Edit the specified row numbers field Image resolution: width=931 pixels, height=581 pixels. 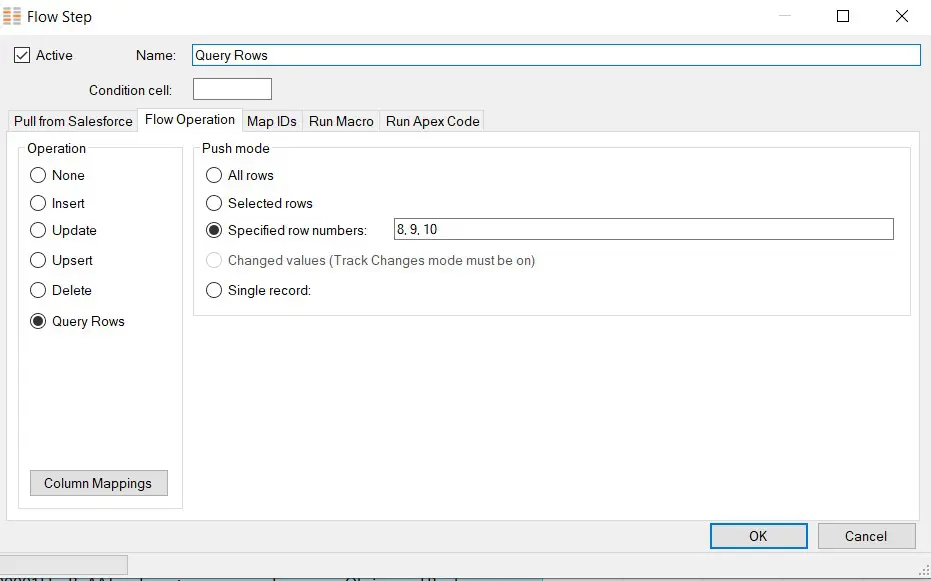644,229
